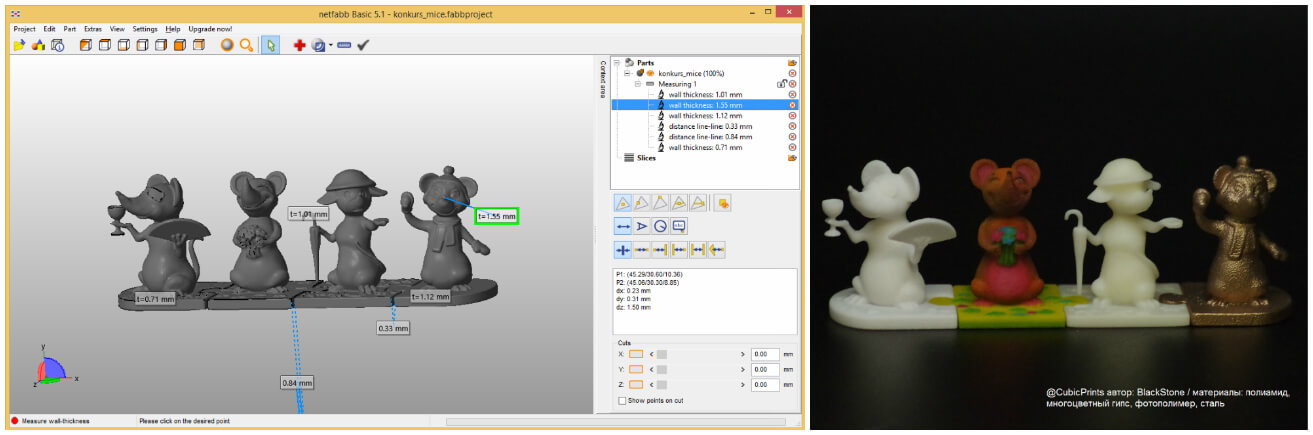Delete konkurs_mice part with red X
Screen dimensions: 1313x435
792,73
